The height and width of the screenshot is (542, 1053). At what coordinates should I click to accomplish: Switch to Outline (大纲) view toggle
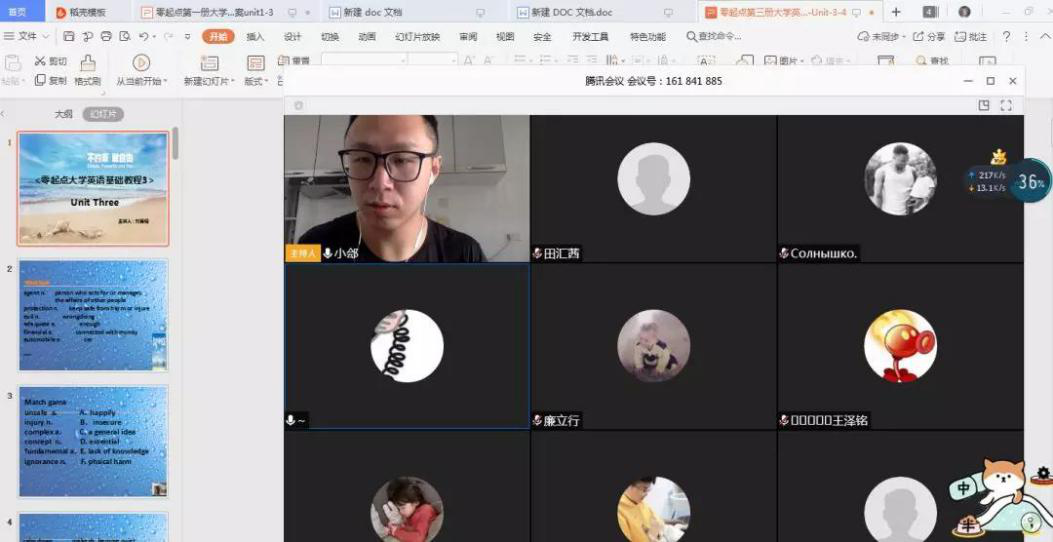pyautogui.click(x=63, y=114)
